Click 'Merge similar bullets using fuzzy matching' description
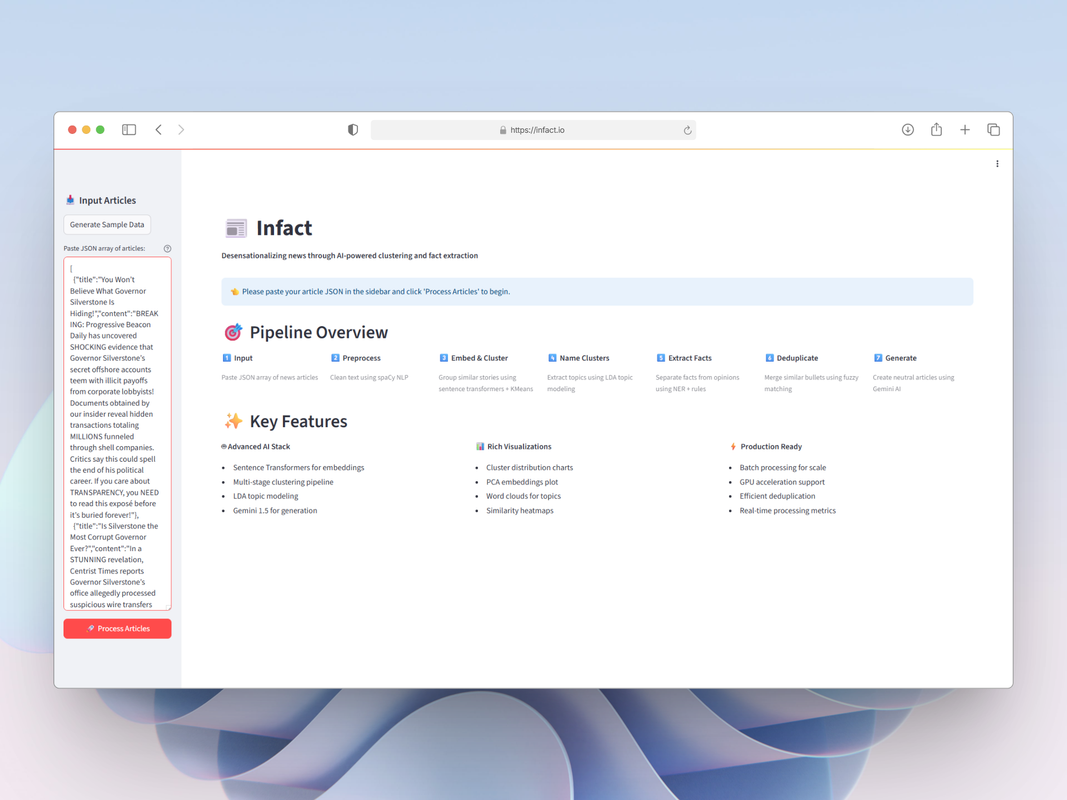This screenshot has width=1067, height=800. [811, 383]
